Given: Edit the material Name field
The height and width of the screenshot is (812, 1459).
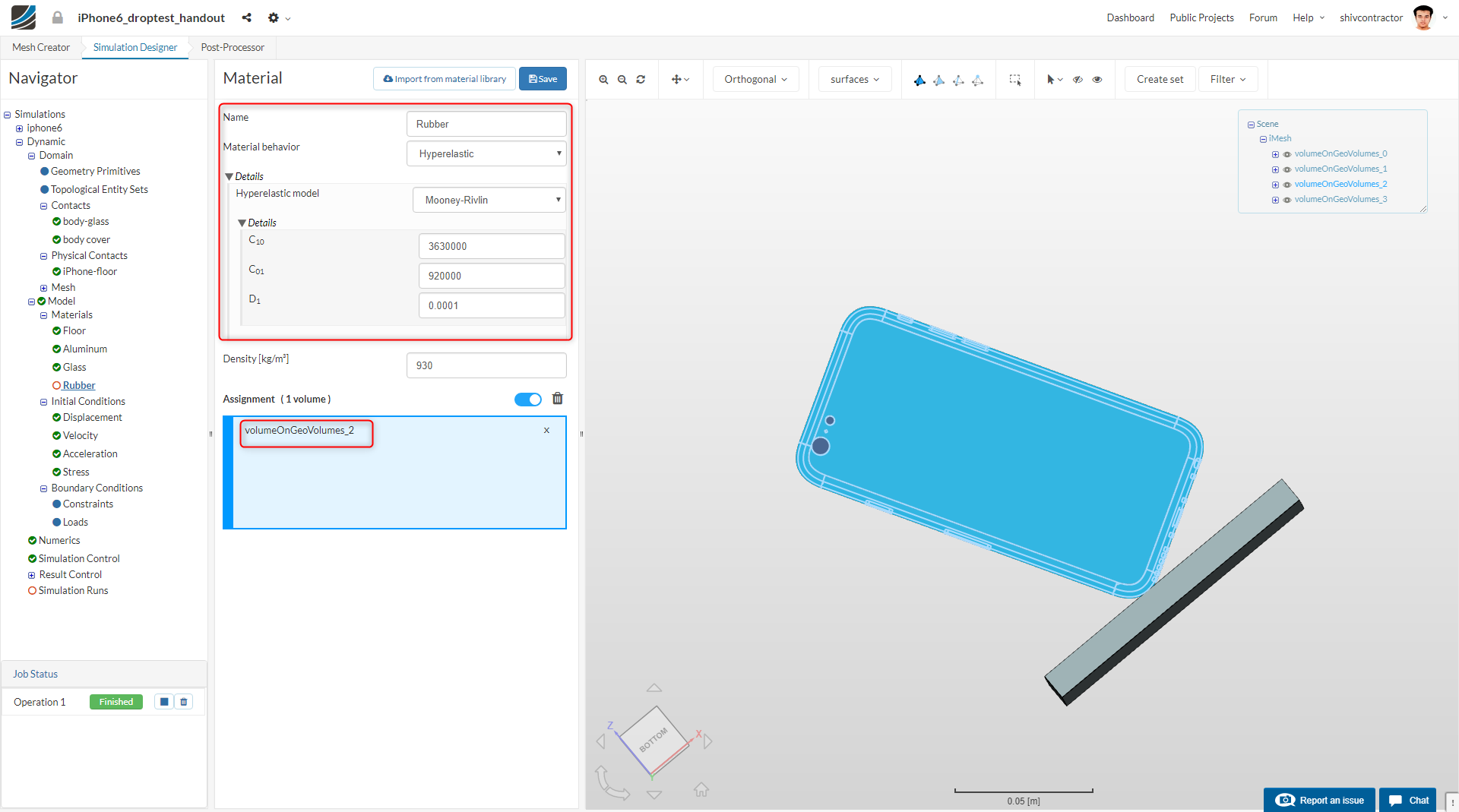Looking at the screenshot, I should point(486,124).
